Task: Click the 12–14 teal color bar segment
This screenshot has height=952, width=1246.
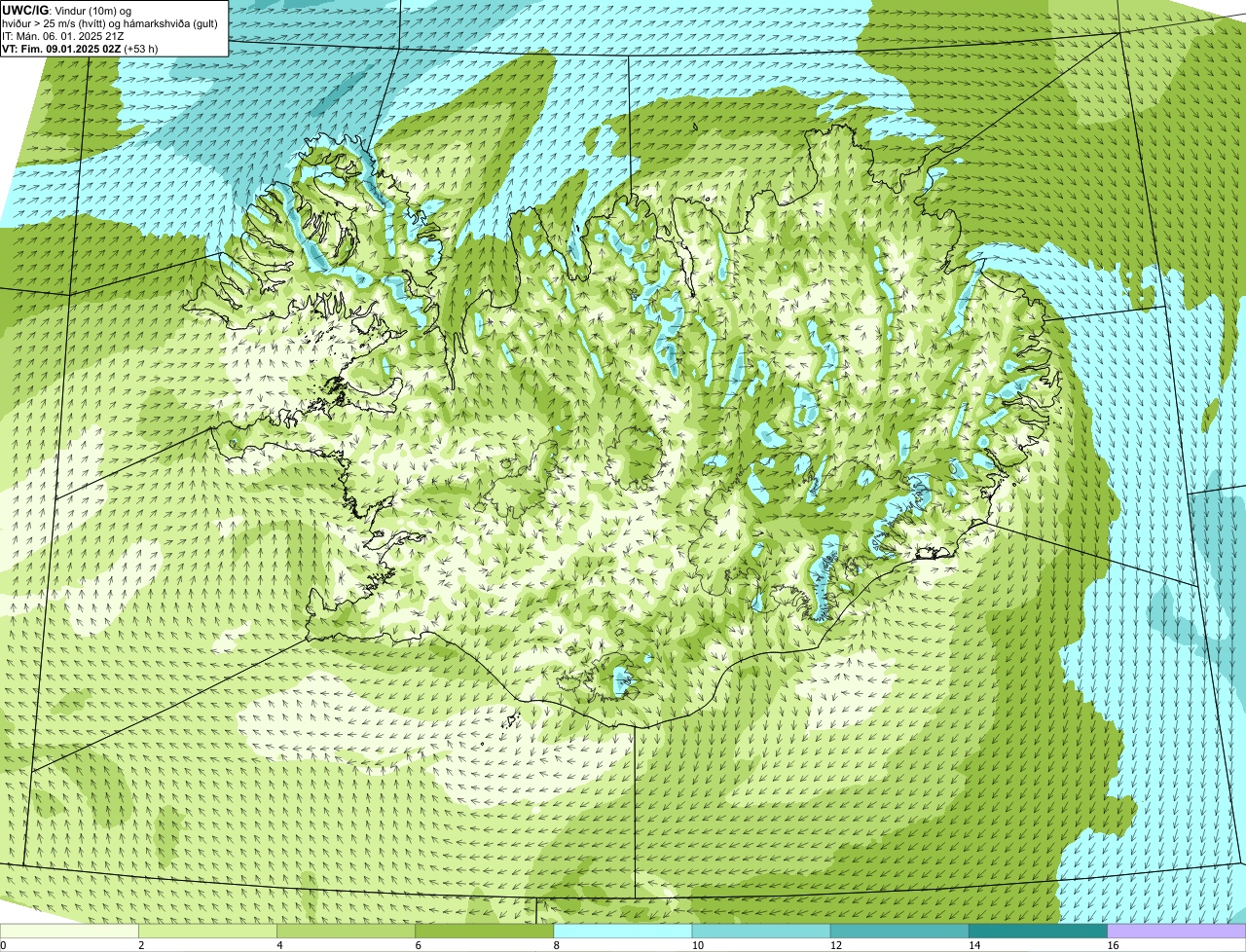Action: pos(899,932)
